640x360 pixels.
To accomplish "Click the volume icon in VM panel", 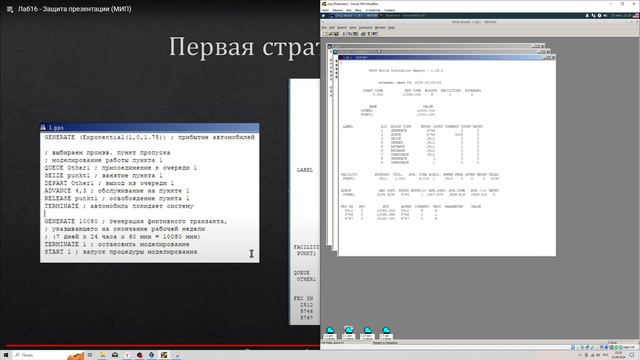I will point(605,16).
